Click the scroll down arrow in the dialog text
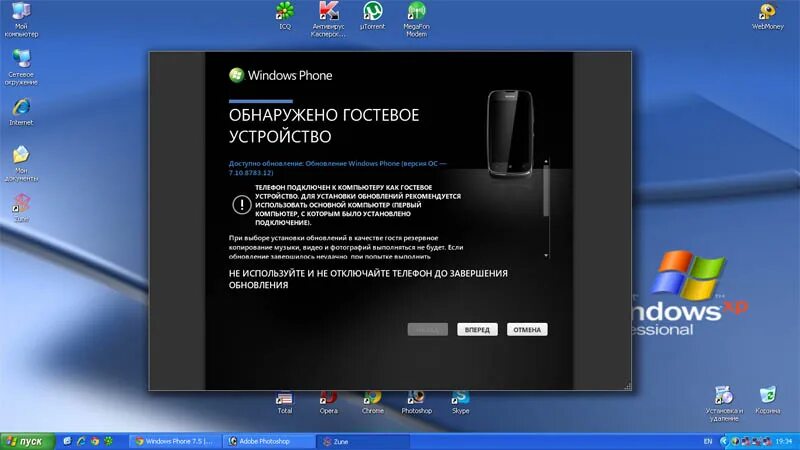Image resolution: width=800 pixels, height=450 pixels. click(546, 256)
